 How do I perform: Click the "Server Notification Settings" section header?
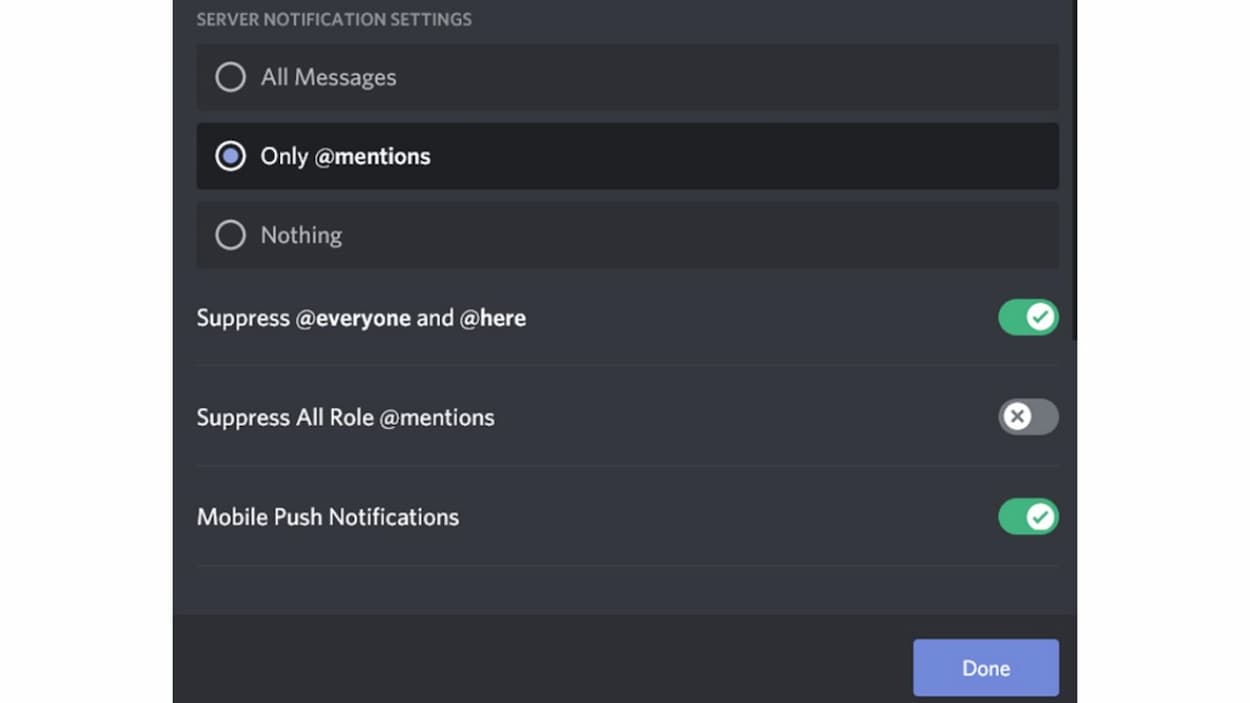point(334,19)
